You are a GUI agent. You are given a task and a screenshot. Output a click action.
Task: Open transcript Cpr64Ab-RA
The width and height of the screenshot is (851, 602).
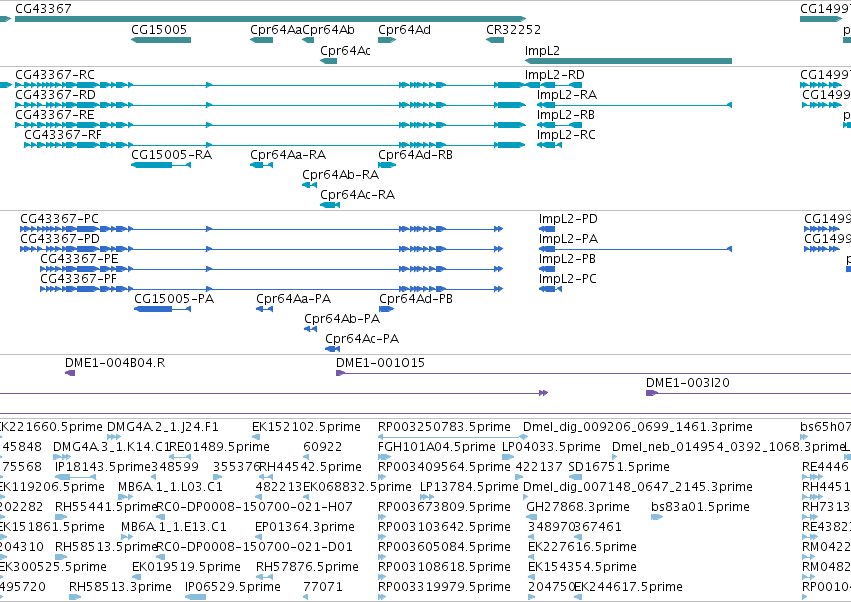click(341, 175)
